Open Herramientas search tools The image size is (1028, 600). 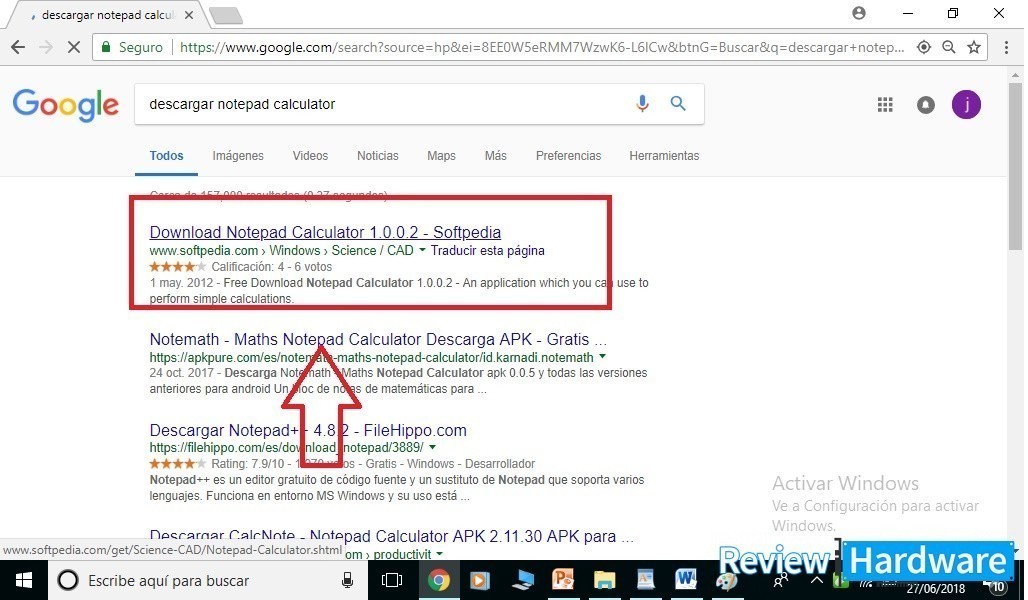664,155
